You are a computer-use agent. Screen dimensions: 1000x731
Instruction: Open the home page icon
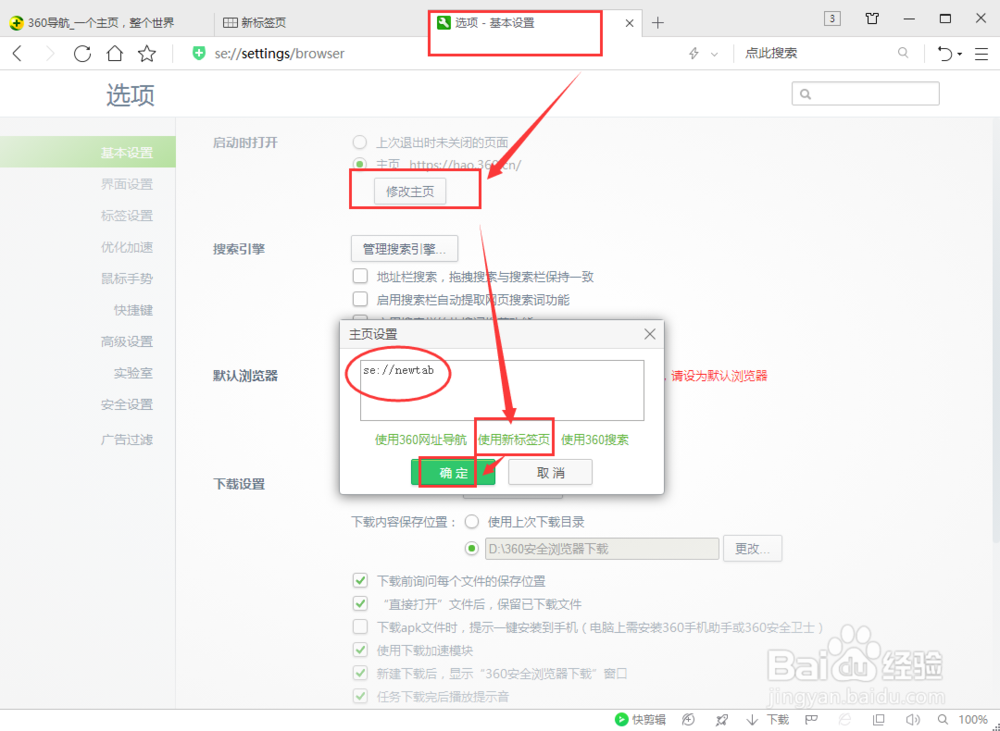click(x=115, y=54)
